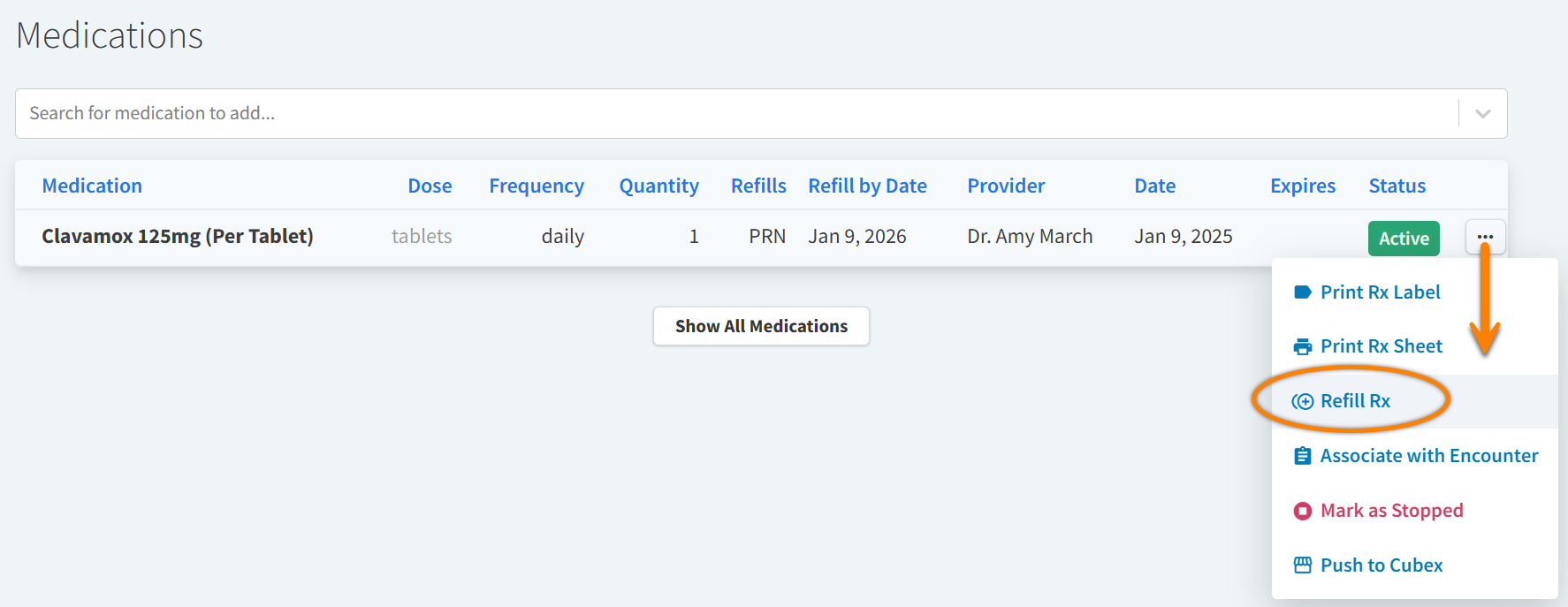
Task: Click the Clavamox 125mg medication name
Action: (177, 236)
